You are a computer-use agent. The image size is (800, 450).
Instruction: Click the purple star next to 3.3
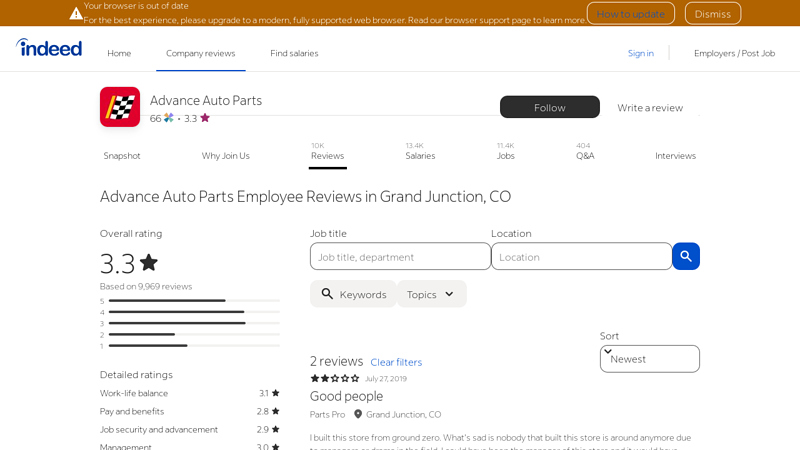tap(205, 118)
